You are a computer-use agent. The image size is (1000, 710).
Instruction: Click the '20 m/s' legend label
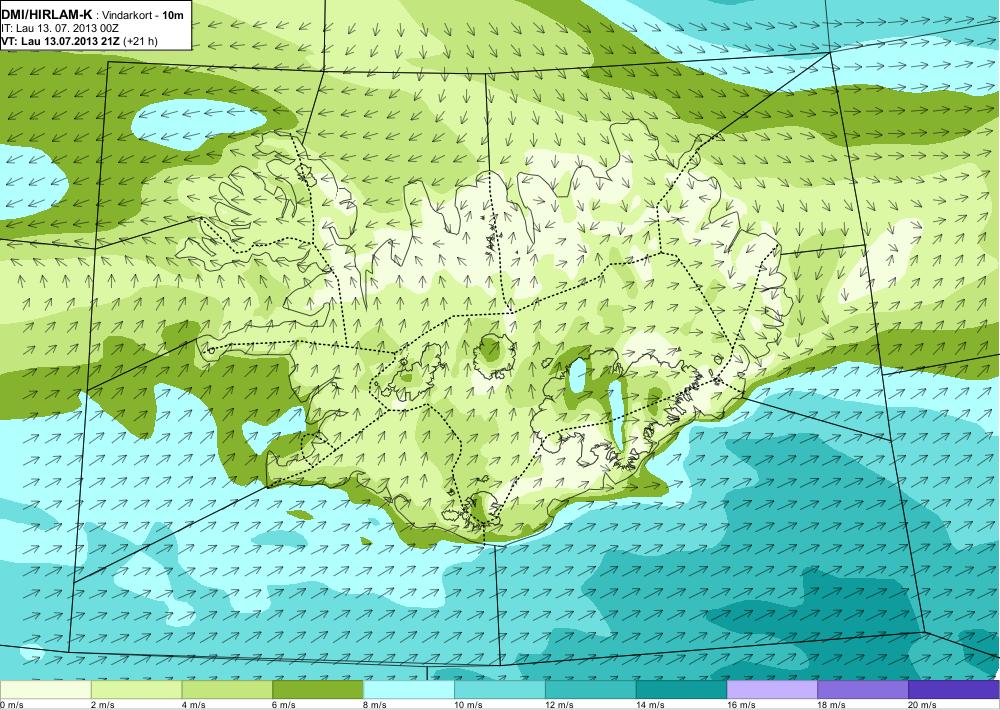coord(922,705)
